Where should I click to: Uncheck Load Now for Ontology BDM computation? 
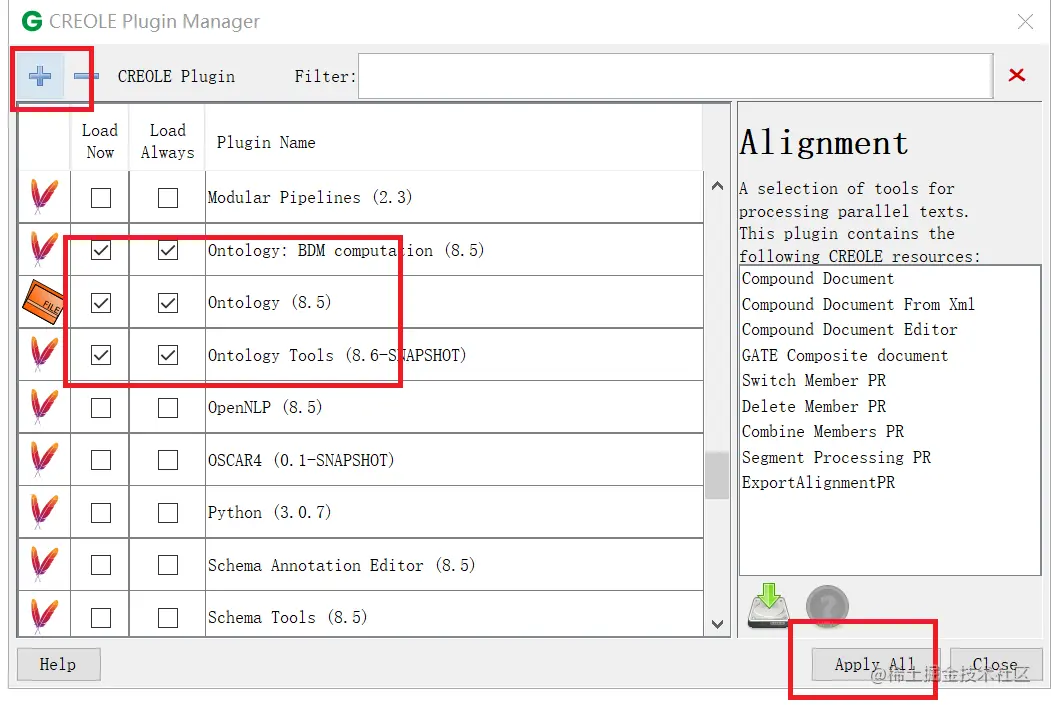[x=101, y=251]
